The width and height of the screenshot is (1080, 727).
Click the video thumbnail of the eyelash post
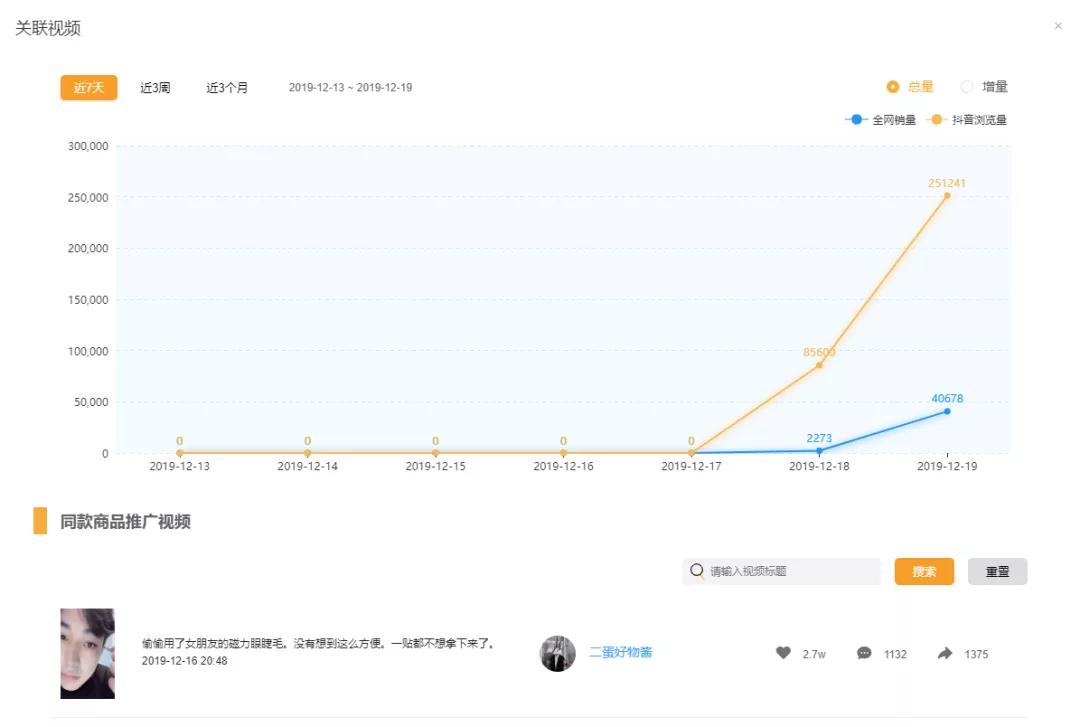[87, 653]
